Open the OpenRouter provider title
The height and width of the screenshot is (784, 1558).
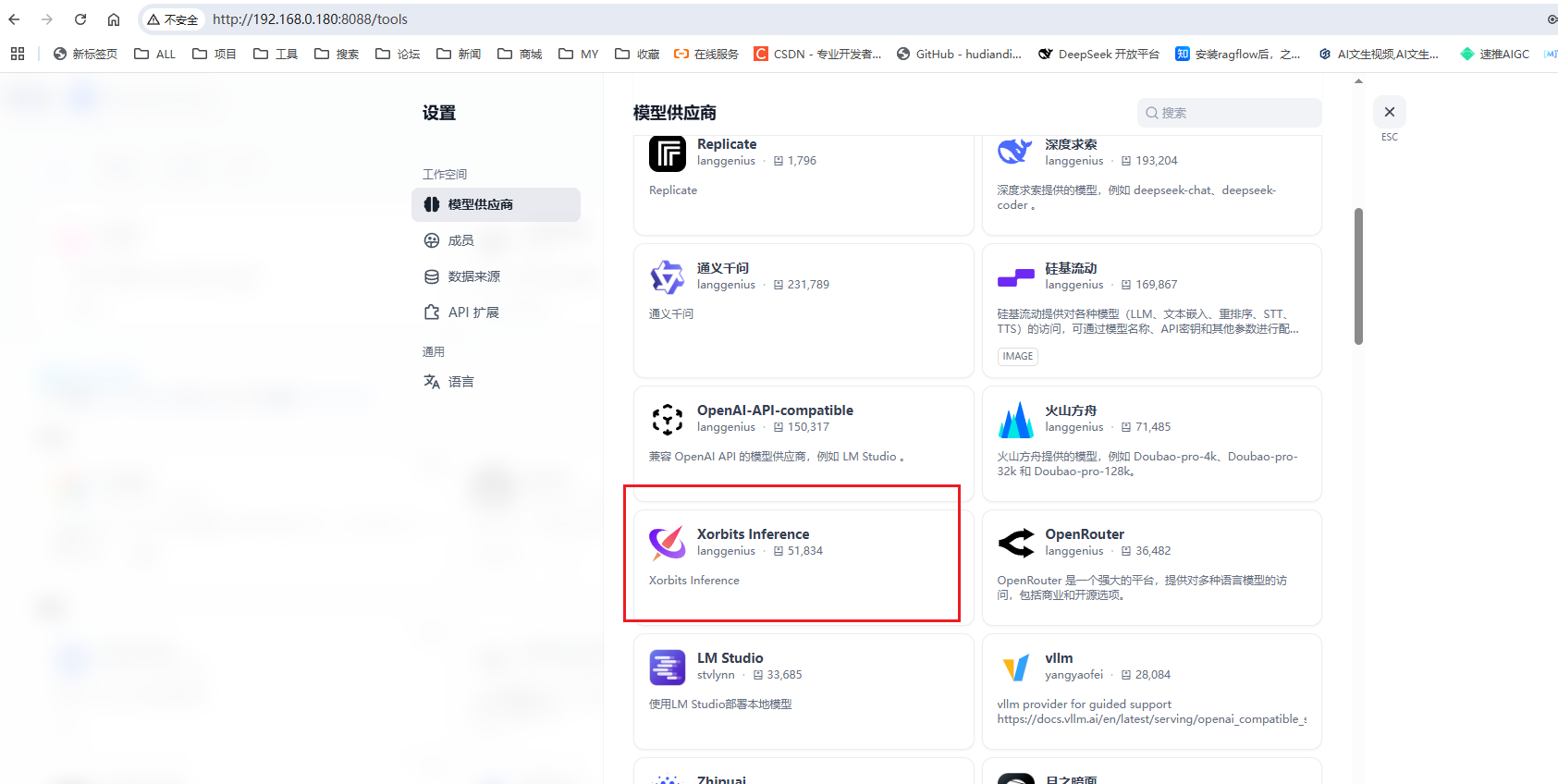tap(1085, 534)
